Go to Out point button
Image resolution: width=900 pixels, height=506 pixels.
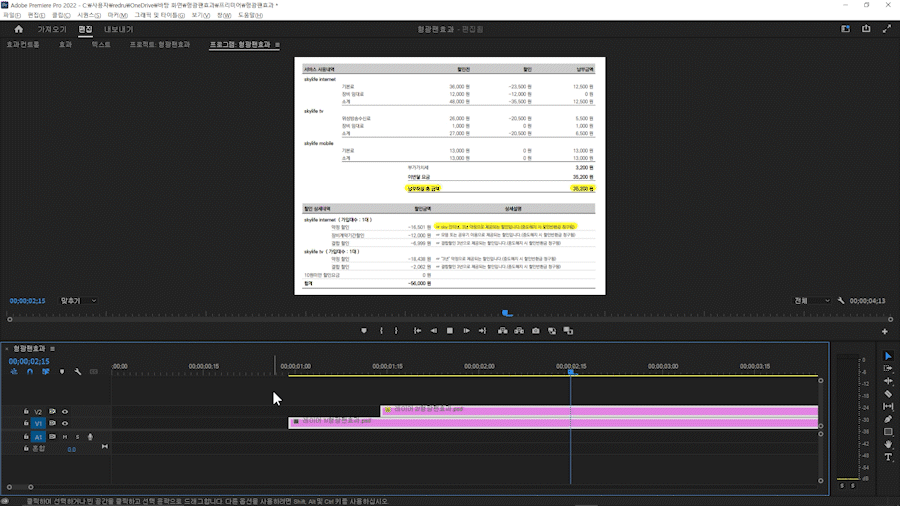point(482,331)
